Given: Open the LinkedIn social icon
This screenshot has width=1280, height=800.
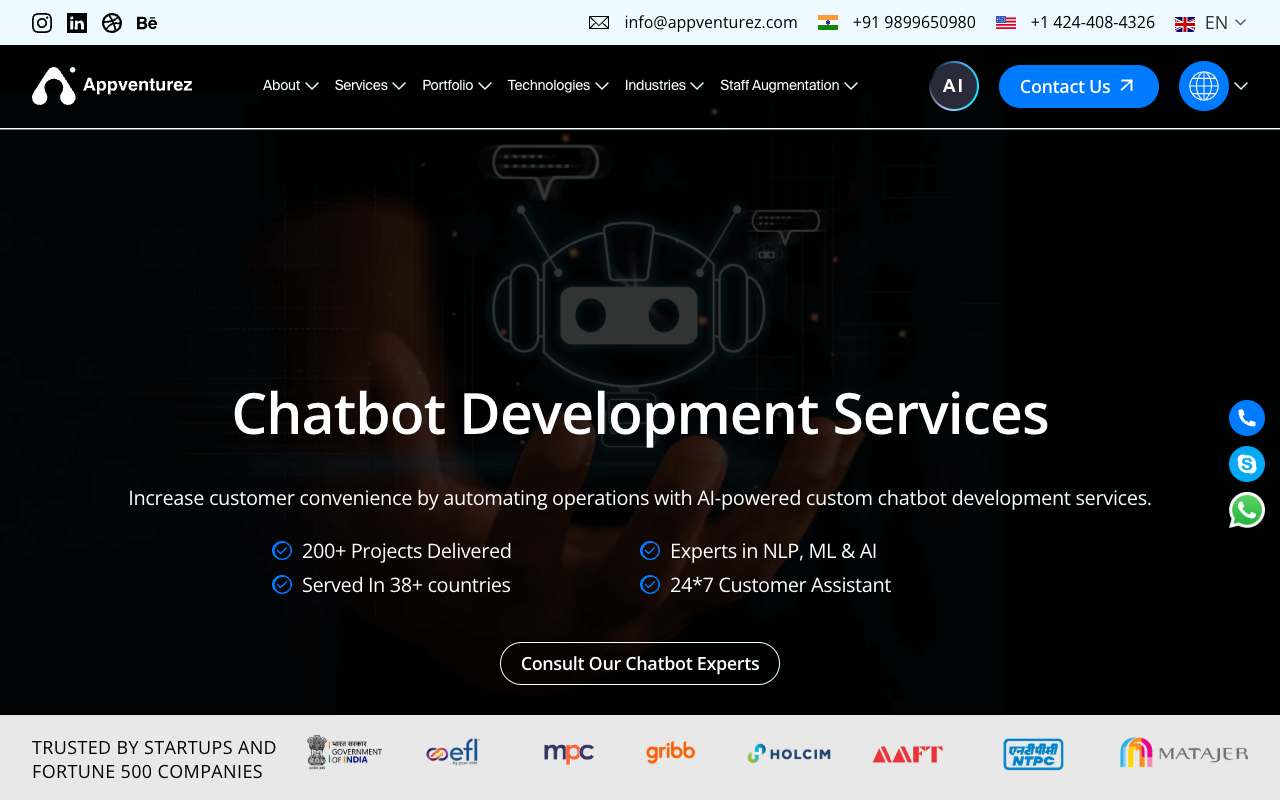Looking at the screenshot, I should coord(77,23).
